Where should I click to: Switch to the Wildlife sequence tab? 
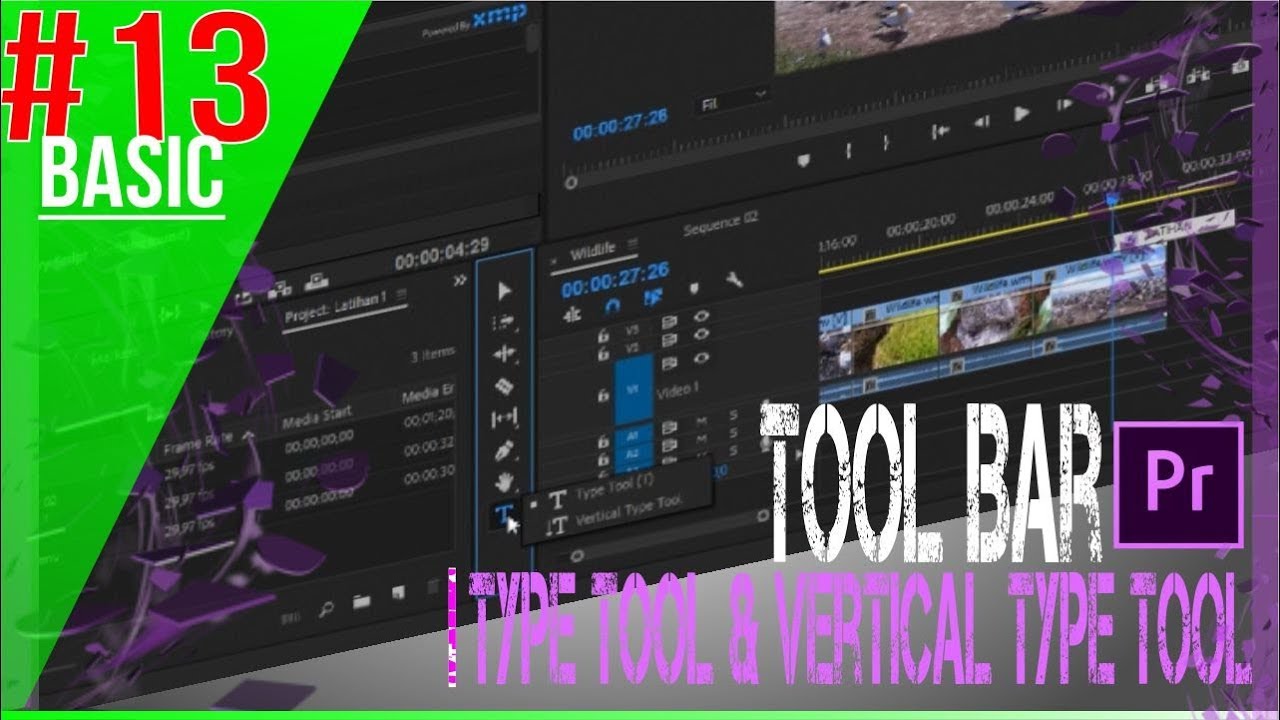[x=592, y=253]
